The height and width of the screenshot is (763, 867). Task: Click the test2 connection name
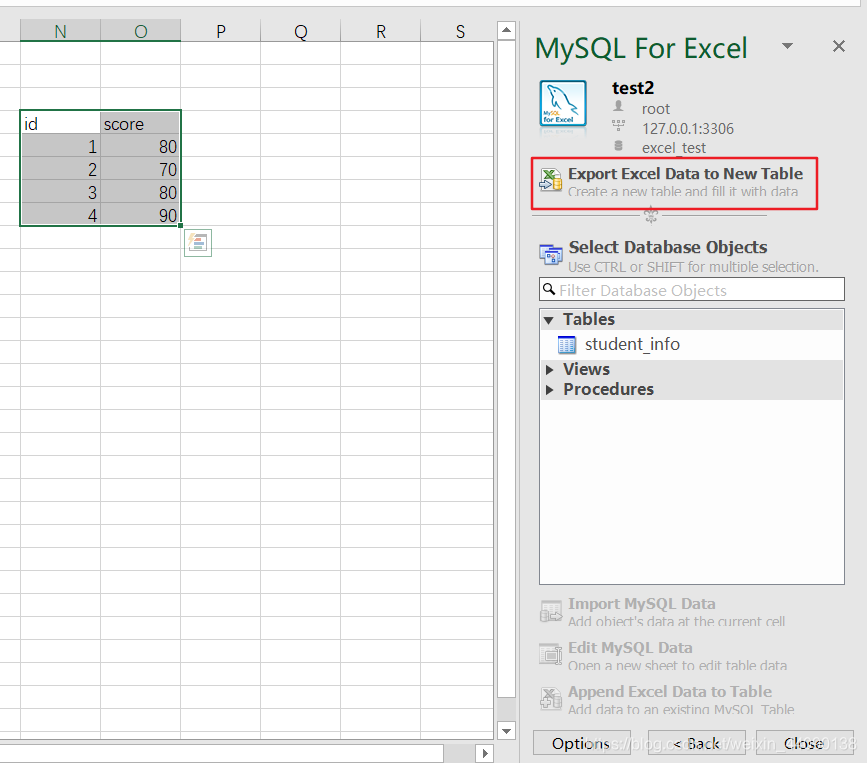(x=633, y=88)
